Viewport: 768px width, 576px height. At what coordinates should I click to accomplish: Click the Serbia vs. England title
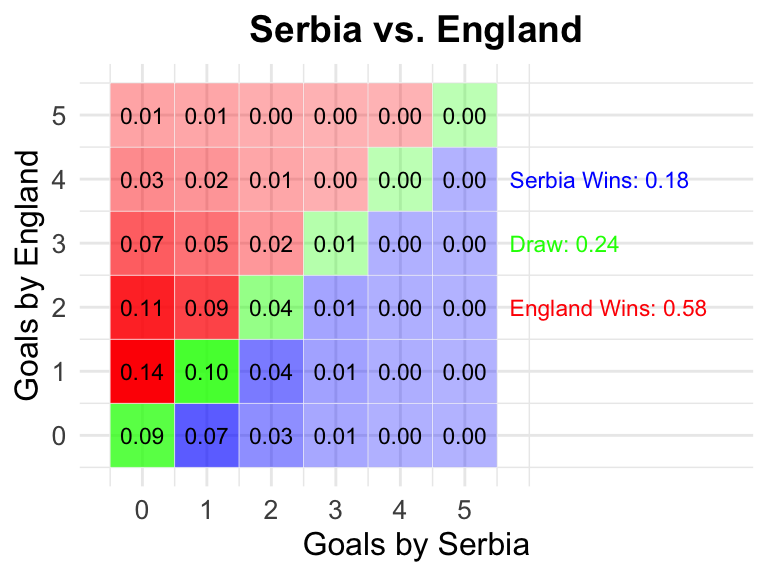(x=416, y=29)
